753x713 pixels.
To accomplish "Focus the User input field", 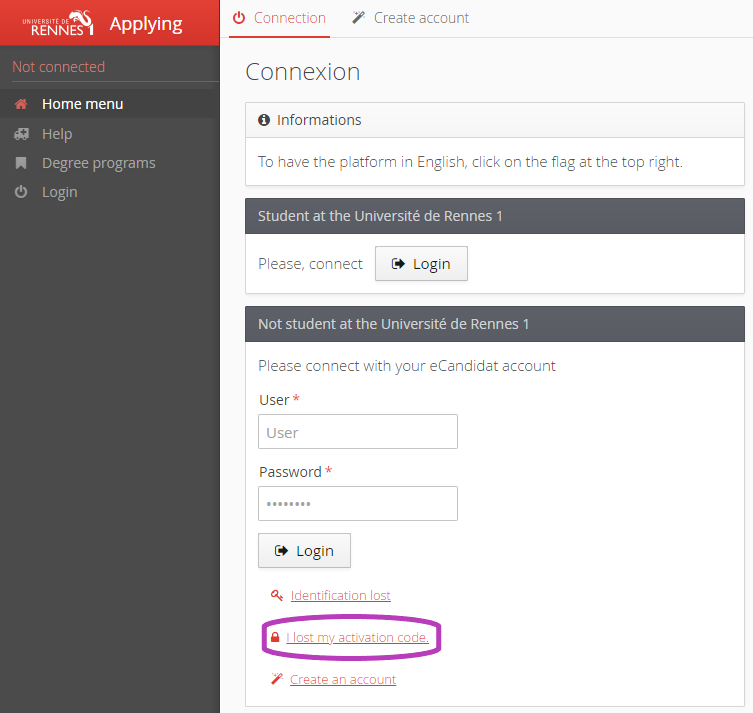I will click(357, 432).
